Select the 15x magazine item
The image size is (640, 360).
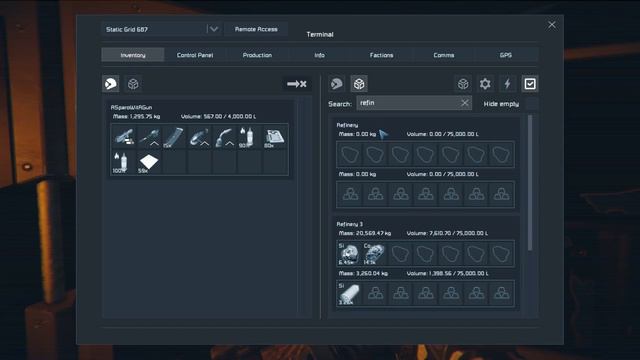[x=174, y=137]
